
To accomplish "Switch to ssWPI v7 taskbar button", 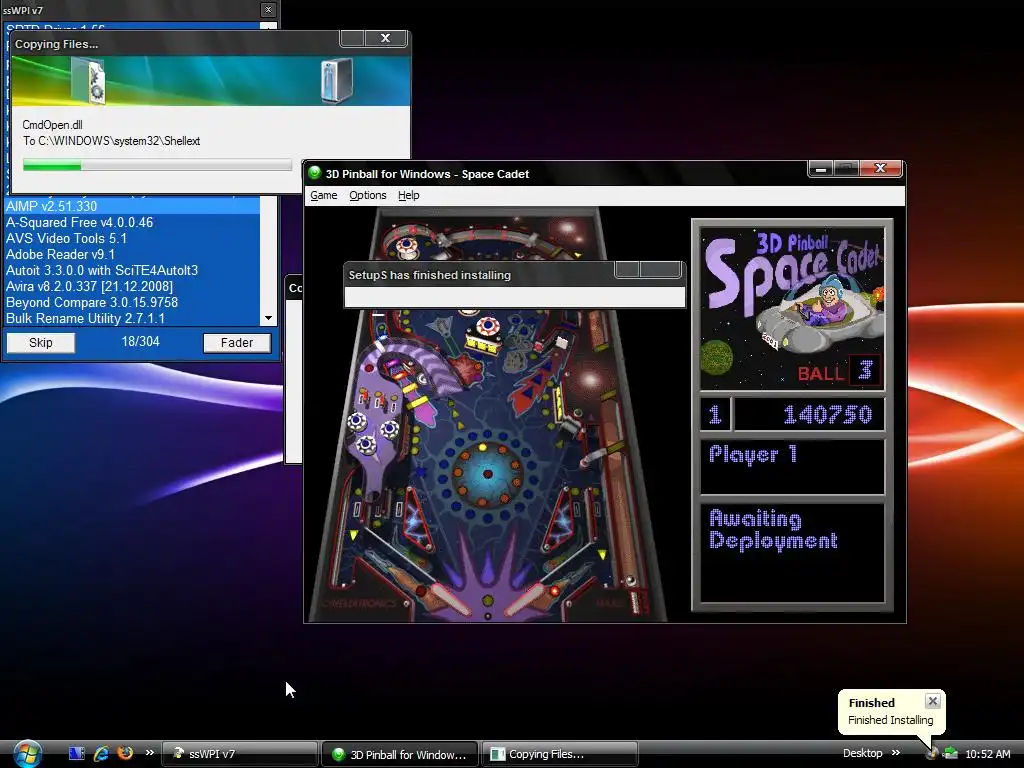I will click(239, 754).
